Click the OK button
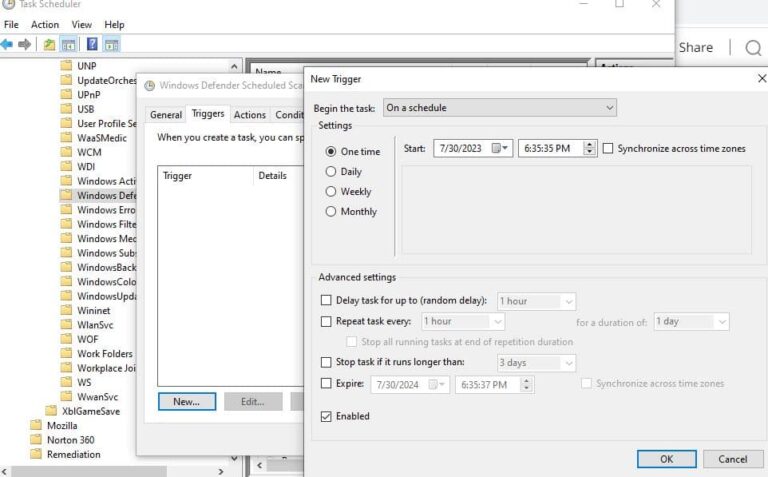 [x=666, y=459]
